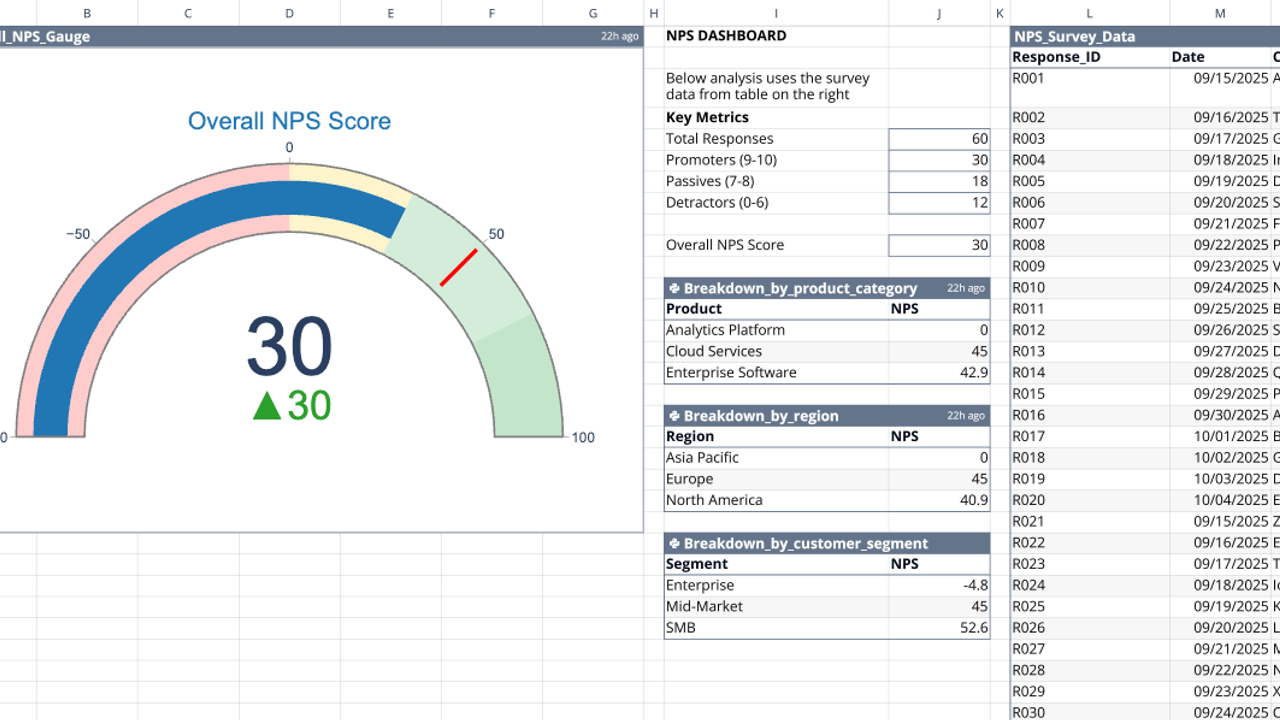Select the NPS_Survey_Data table name header
Screen dimensions: 1280x720
tap(1075, 36)
